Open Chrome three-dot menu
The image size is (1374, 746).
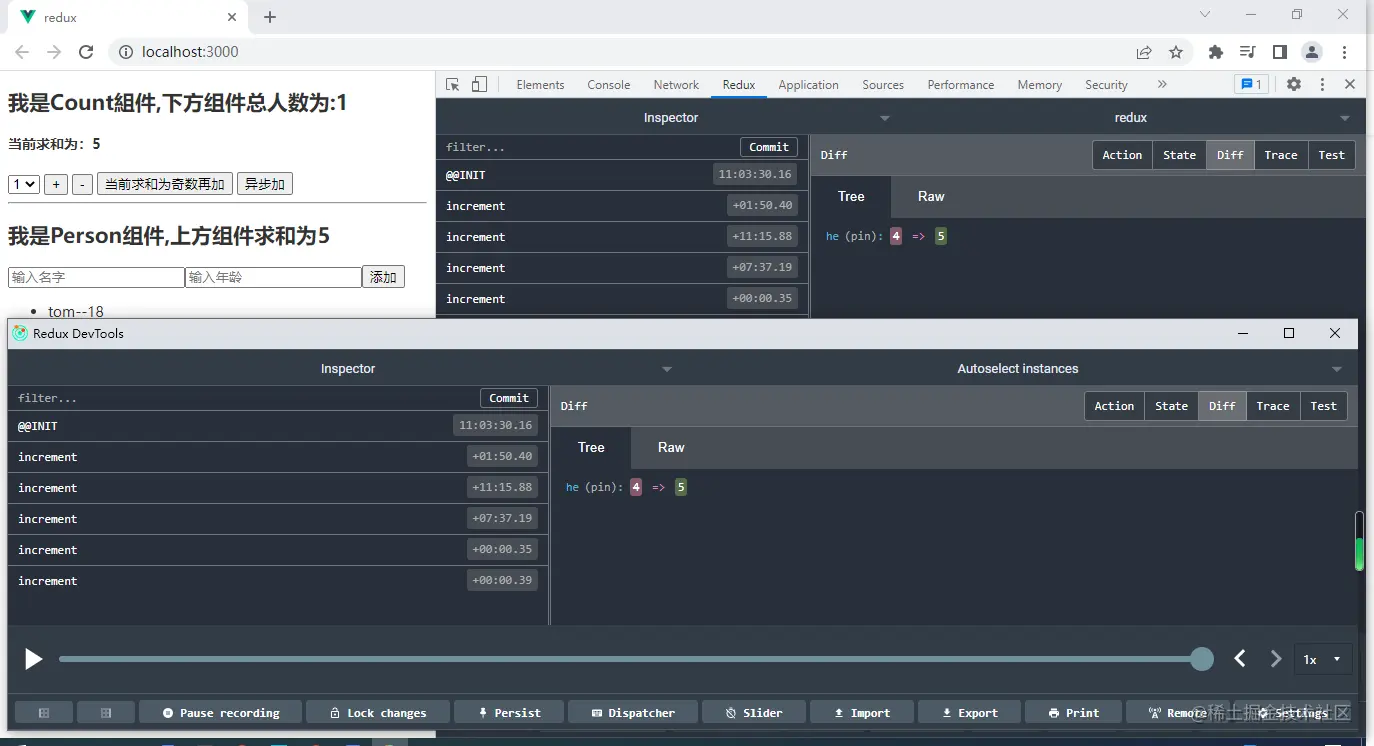tap(1344, 52)
